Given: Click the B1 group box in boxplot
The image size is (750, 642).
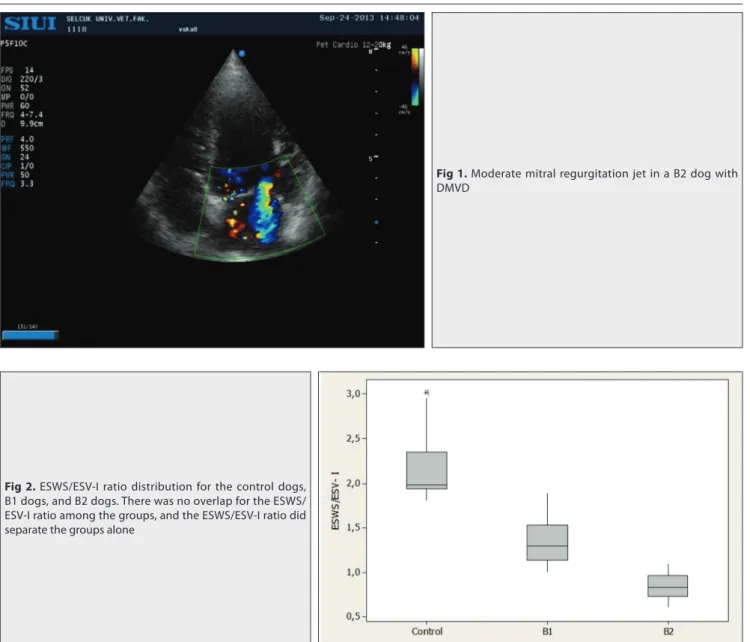Looking at the screenshot, I should coord(547,542).
